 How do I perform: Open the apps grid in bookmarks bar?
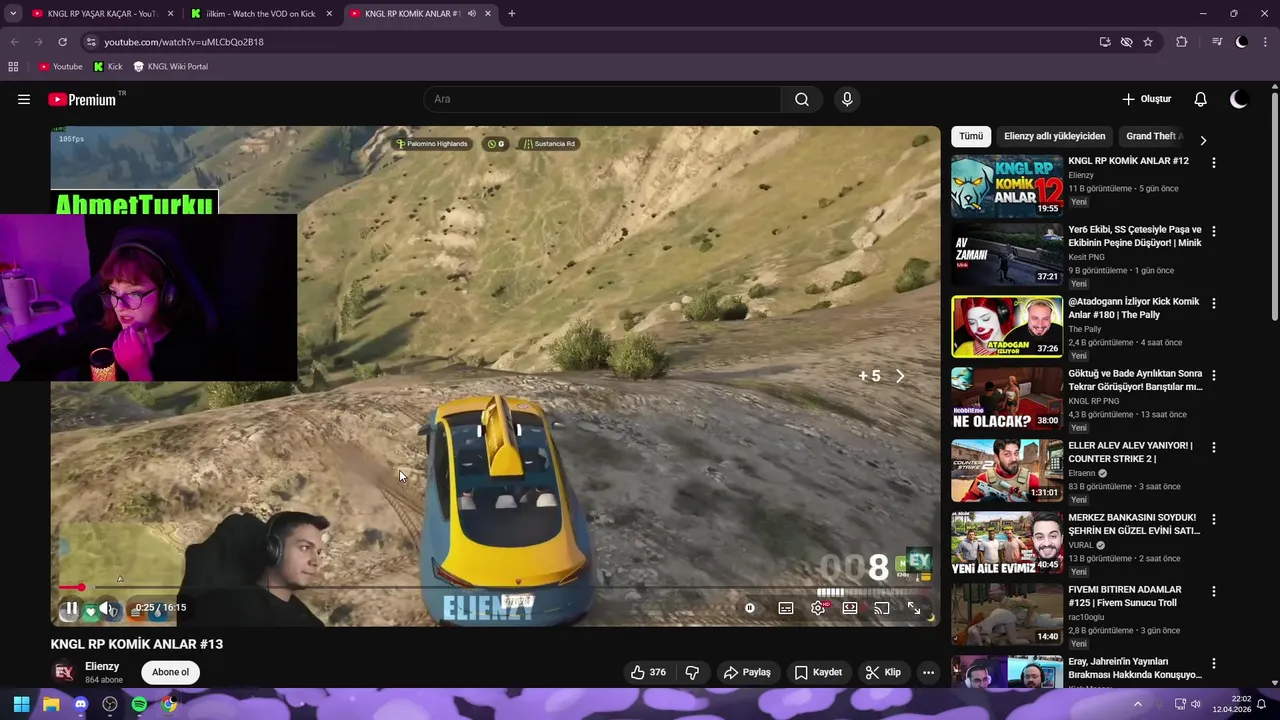(13, 67)
